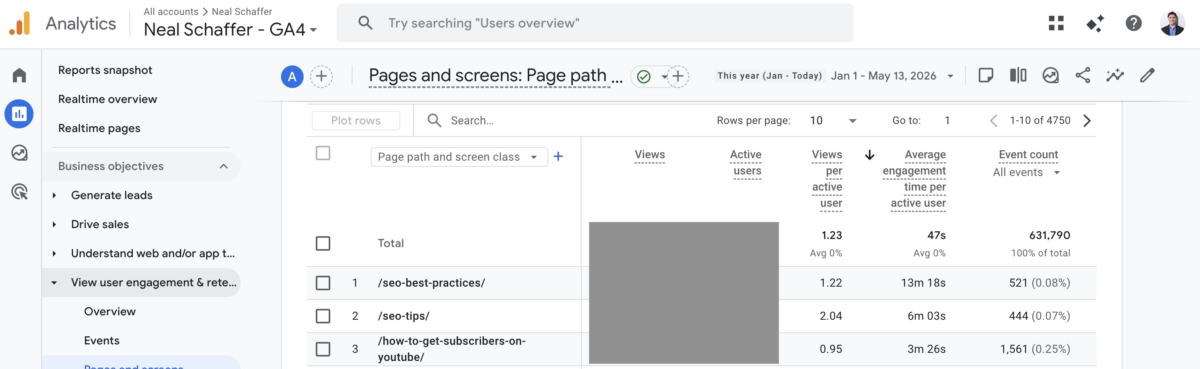Image resolution: width=1200 pixels, height=369 pixels.
Task: Open Realtime pages
Action: [99, 128]
